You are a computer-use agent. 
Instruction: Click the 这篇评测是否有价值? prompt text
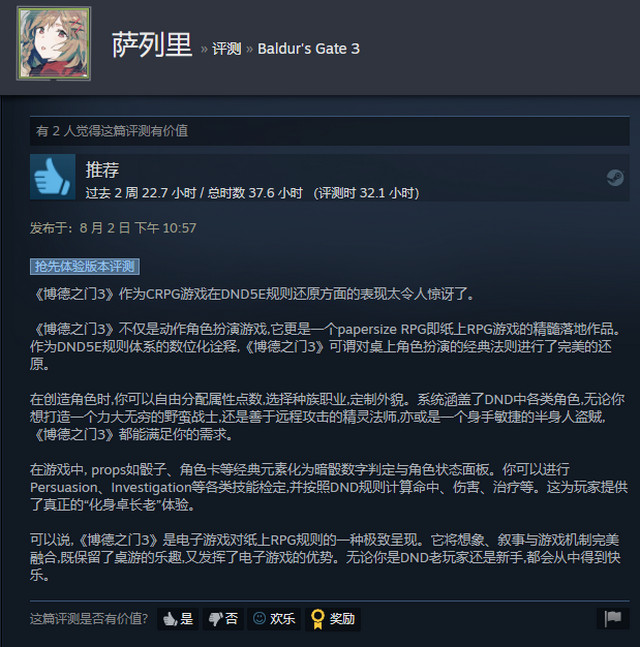point(89,619)
